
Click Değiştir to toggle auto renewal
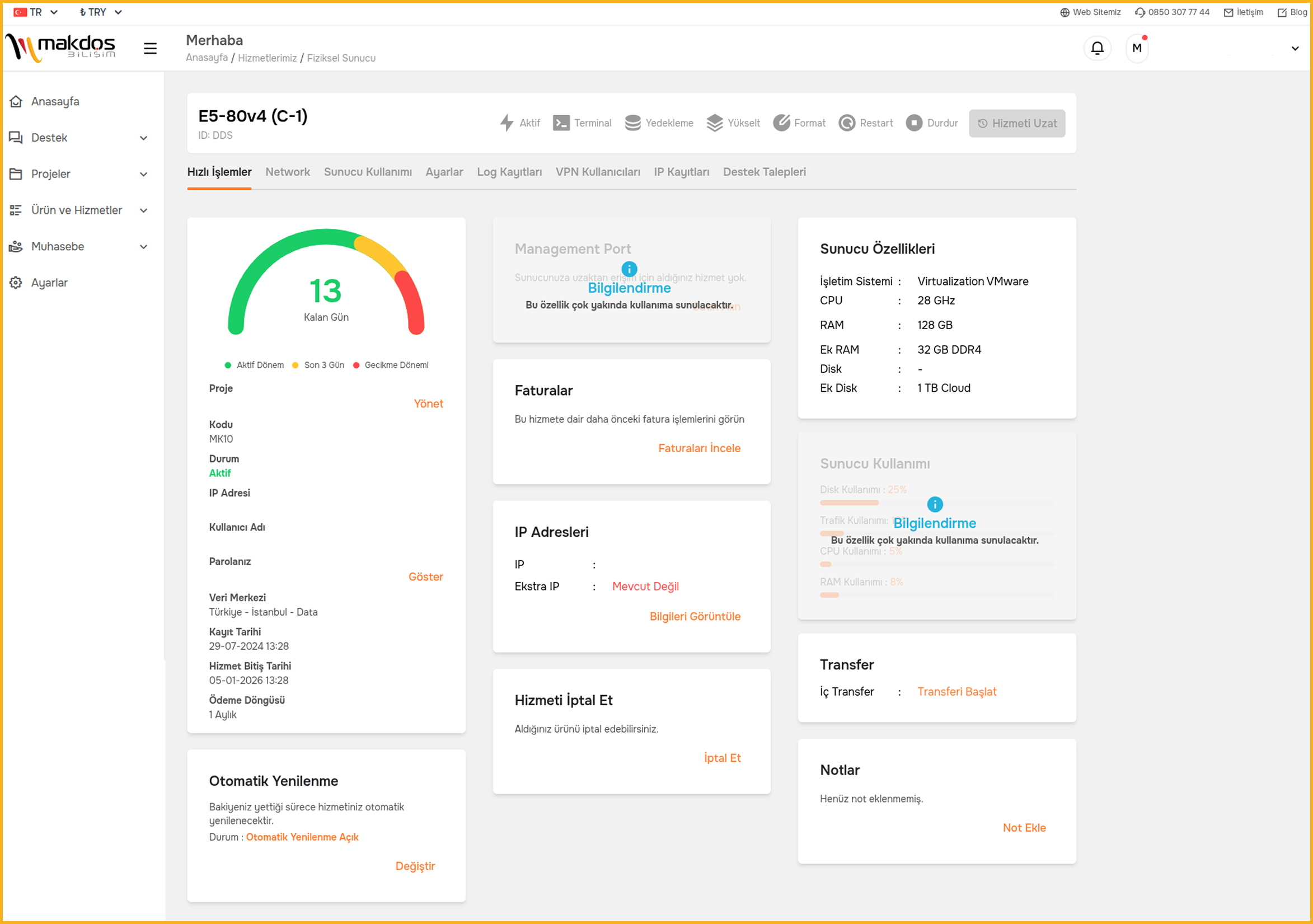point(415,866)
